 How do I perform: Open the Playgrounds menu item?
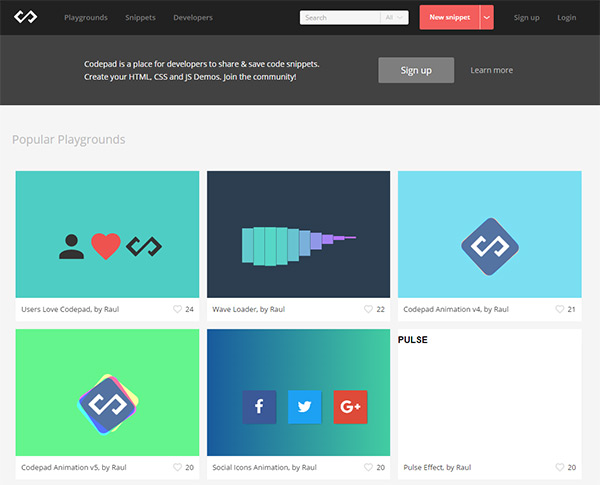pos(86,18)
